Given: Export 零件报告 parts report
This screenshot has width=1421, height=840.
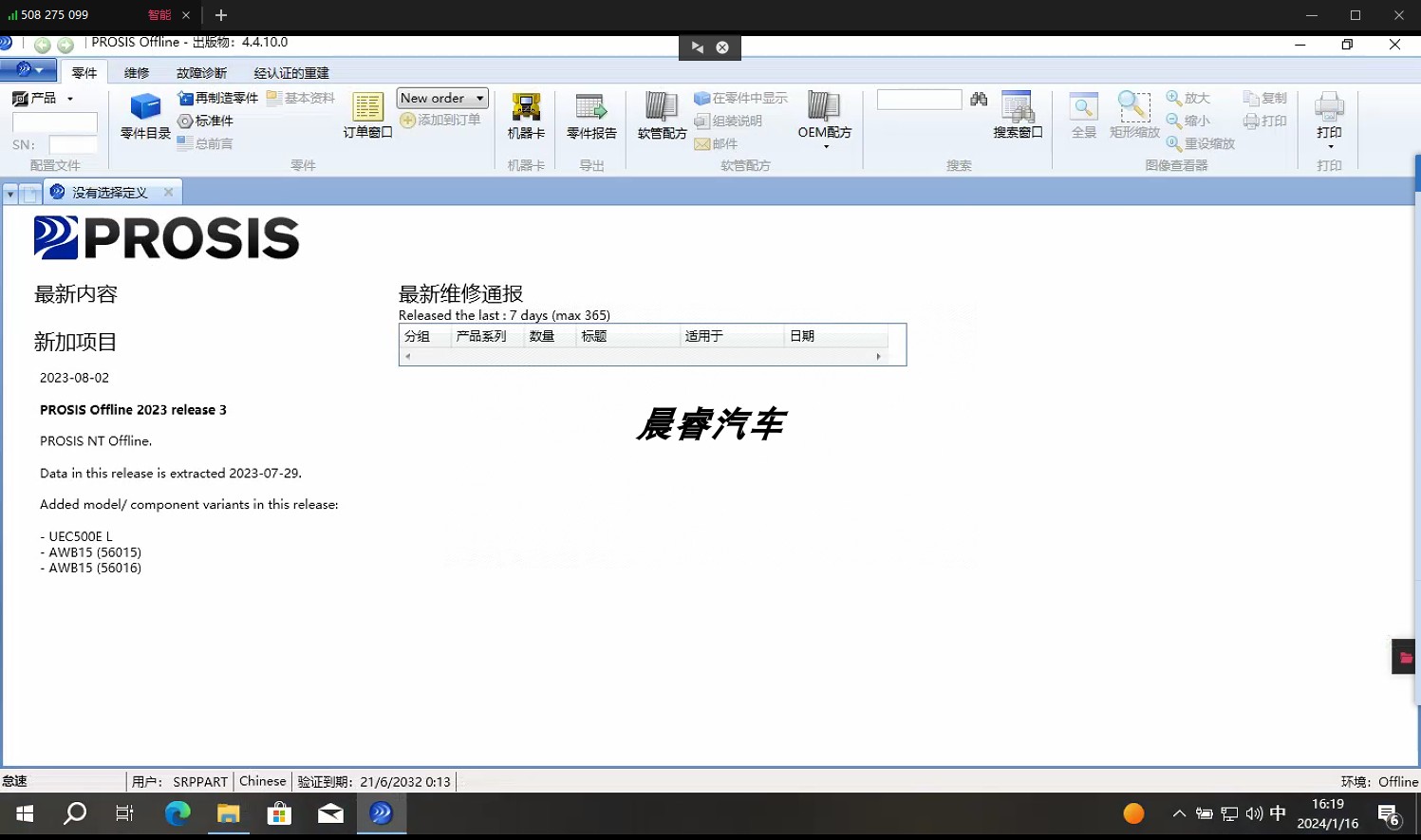Looking at the screenshot, I should coord(591,116).
